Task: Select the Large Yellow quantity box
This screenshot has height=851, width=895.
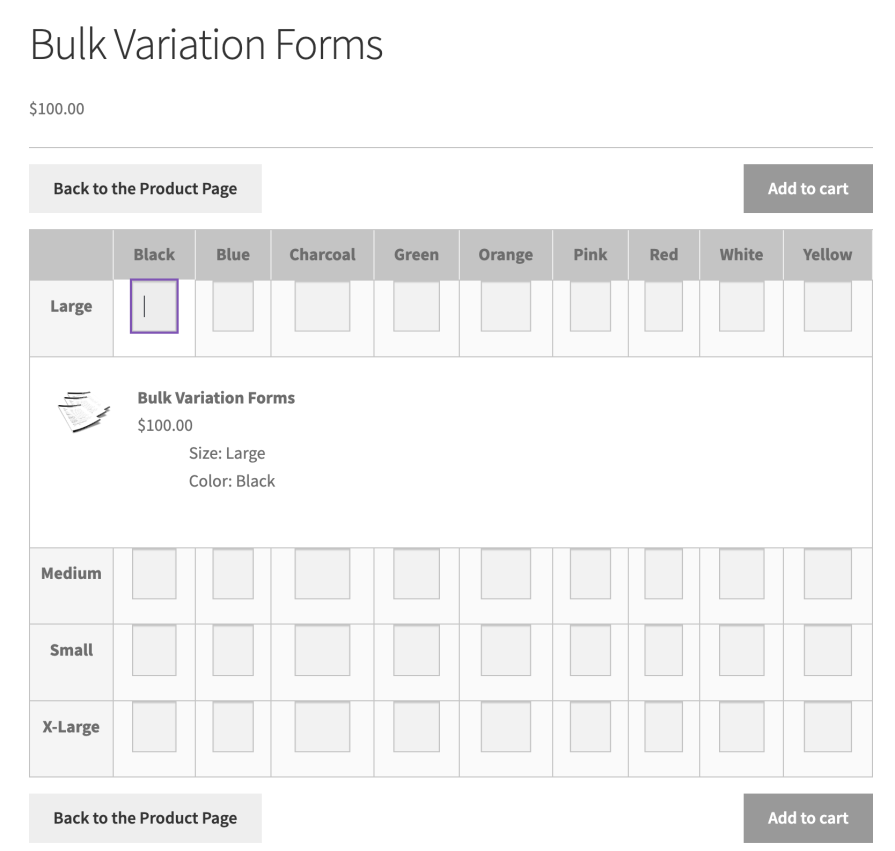Action: 827,306
